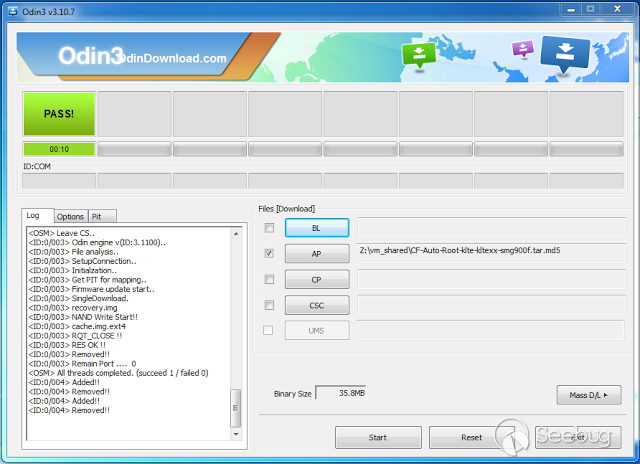This screenshot has width=640, height=464.
Task: Select log line 'RQT_CLOSE !!'
Action: click(x=76, y=336)
